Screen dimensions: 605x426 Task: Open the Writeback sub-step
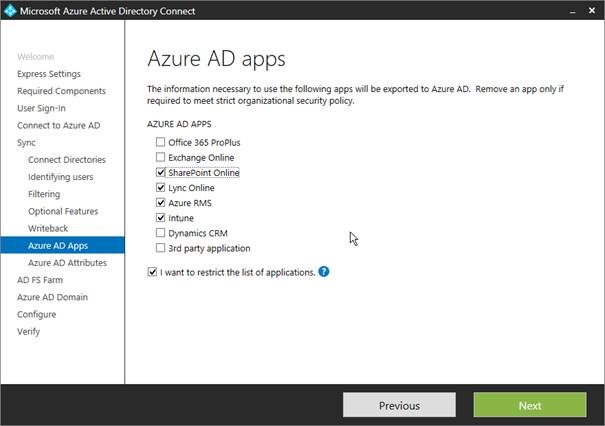(48, 228)
